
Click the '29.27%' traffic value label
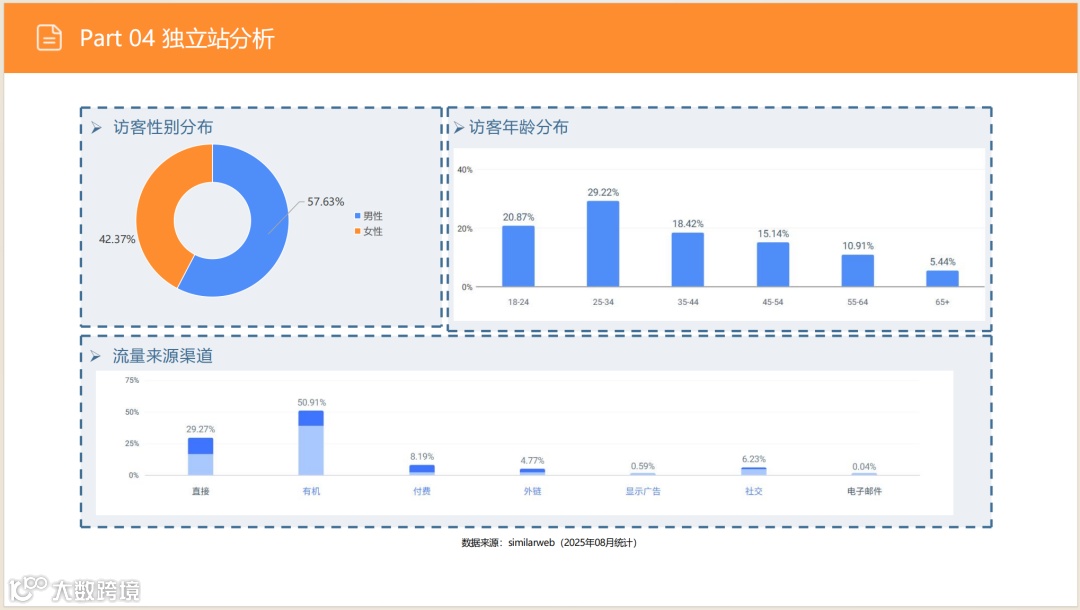click(200, 430)
